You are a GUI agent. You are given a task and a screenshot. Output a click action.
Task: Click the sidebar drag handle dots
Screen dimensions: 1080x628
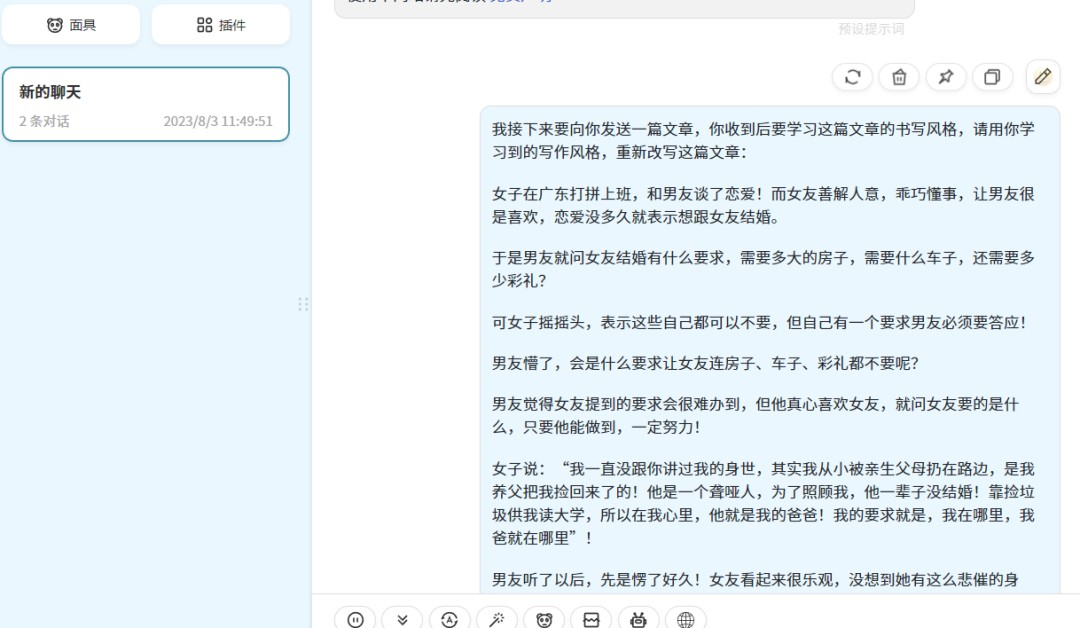click(x=303, y=304)
